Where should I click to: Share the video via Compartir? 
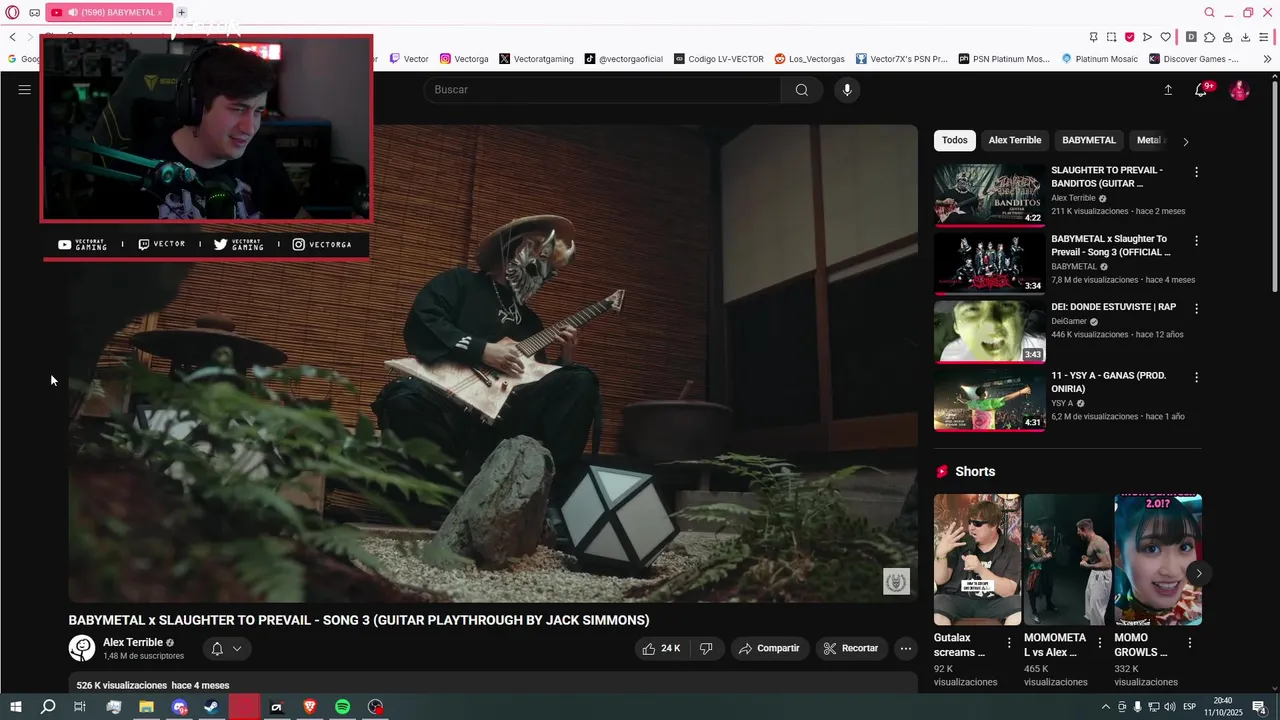[769, 648]
